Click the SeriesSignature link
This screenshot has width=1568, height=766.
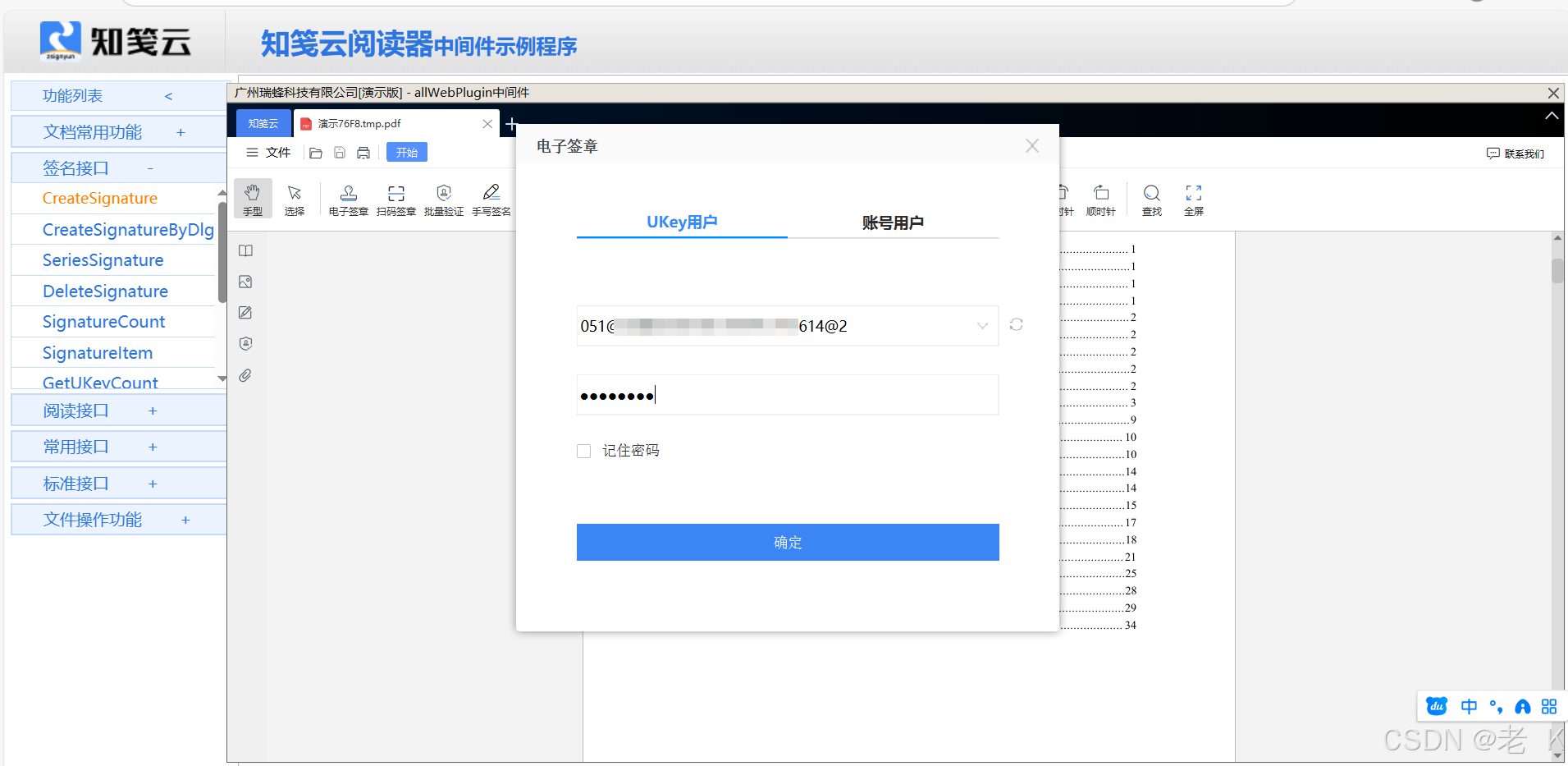click(103, 260)
